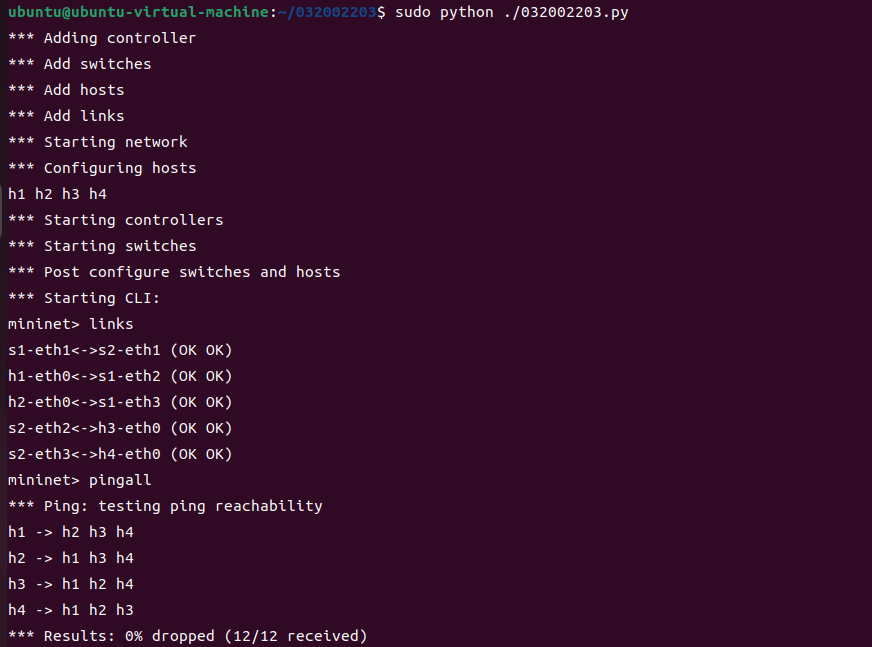Screen dimensions: 872x647
Task: Click the 'h4 -> h1 h2 h3' ping row
Action: pyautogui.click(x=71, y=610)
